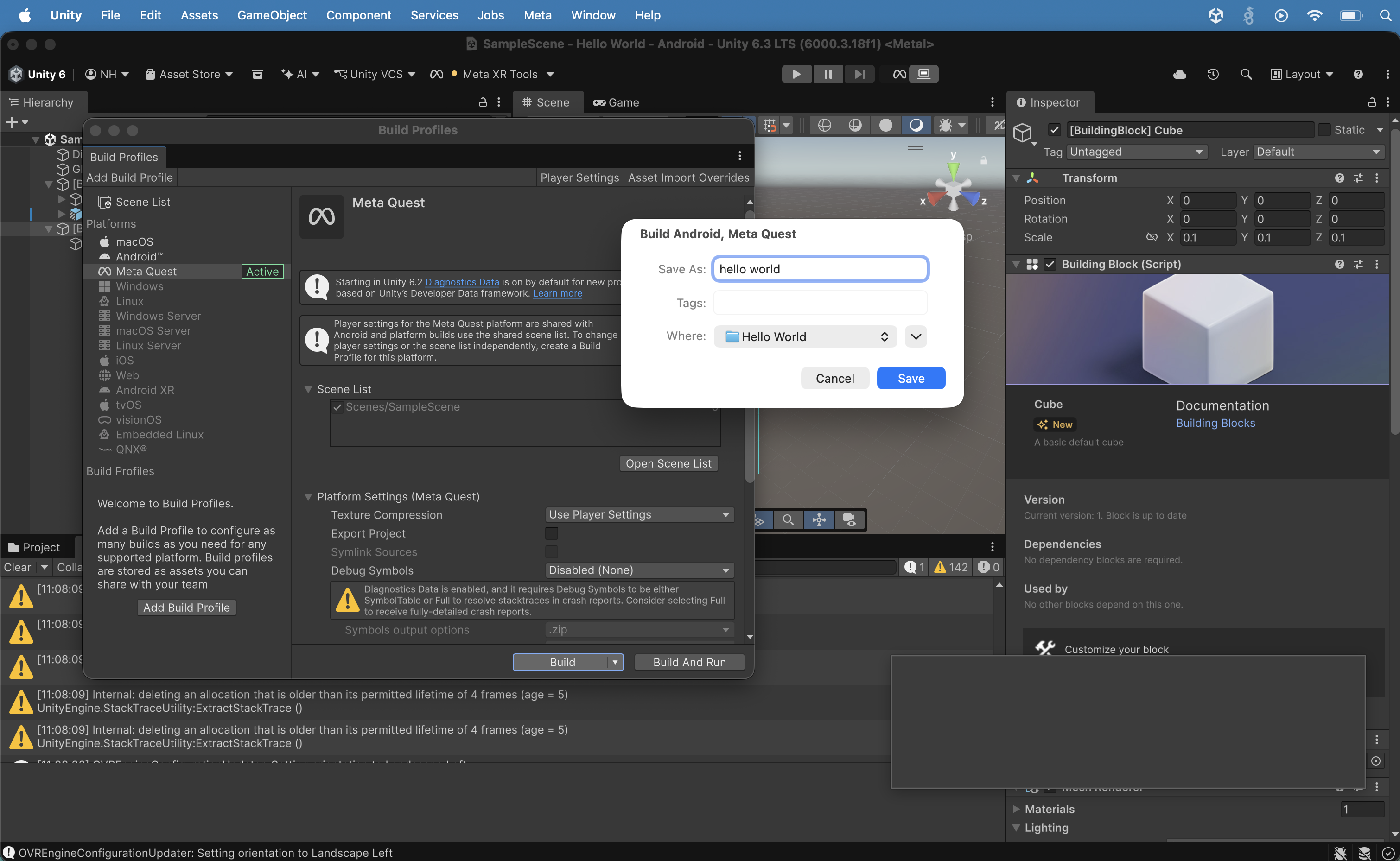Click the Scale constrain proportions link icon

pyautogui.click(x=1152, y=237)
